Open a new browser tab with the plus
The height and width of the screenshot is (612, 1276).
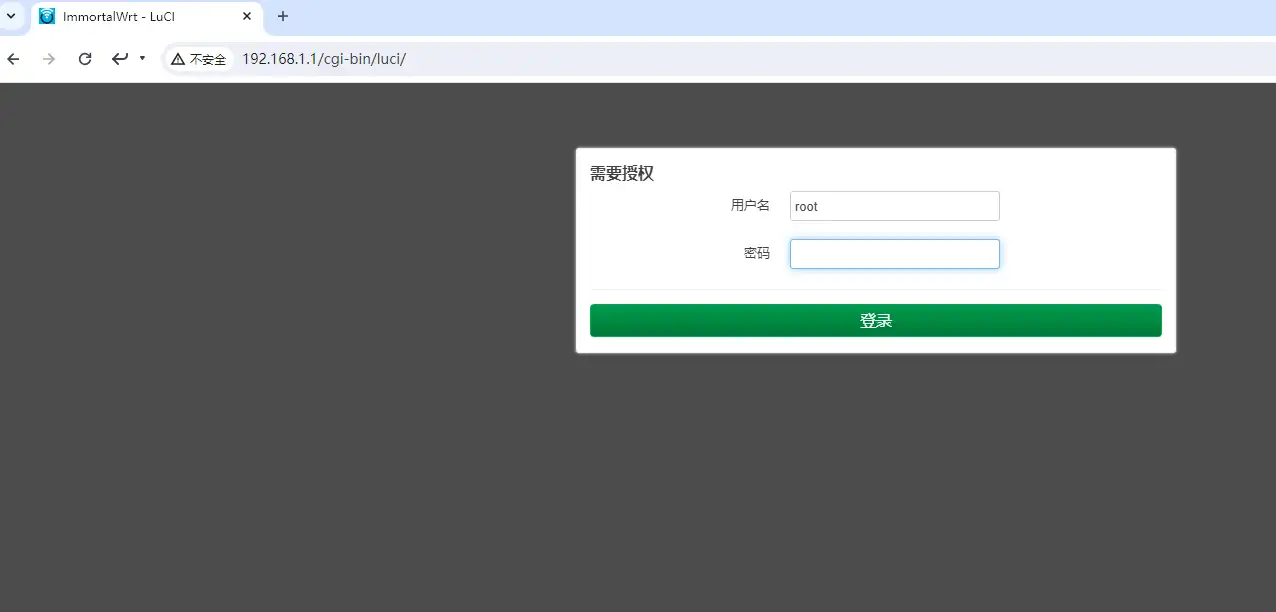pos(282,16)
